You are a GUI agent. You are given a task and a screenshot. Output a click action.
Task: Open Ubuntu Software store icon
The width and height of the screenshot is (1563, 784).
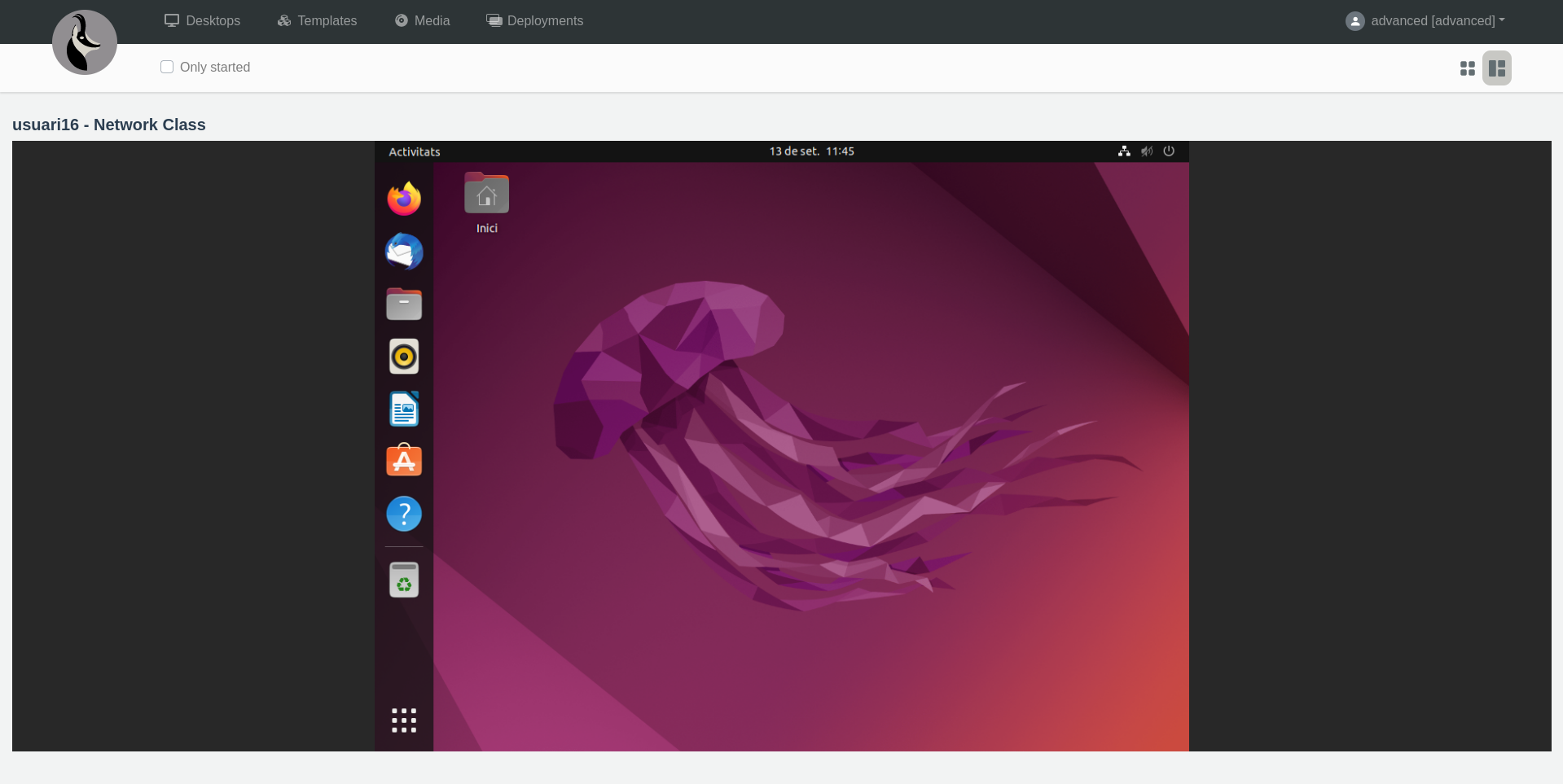pyautogui.click(x=404, y=461)
